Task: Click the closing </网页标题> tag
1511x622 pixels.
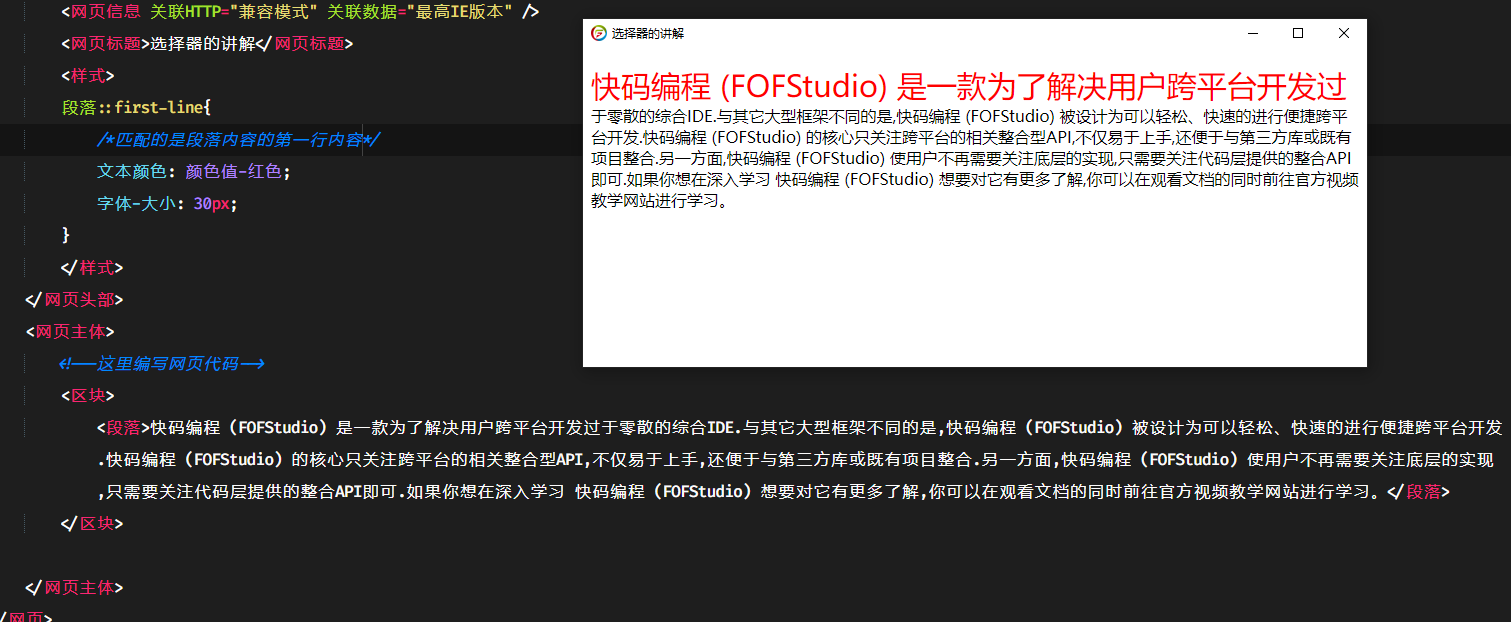Action: (305, 44)
